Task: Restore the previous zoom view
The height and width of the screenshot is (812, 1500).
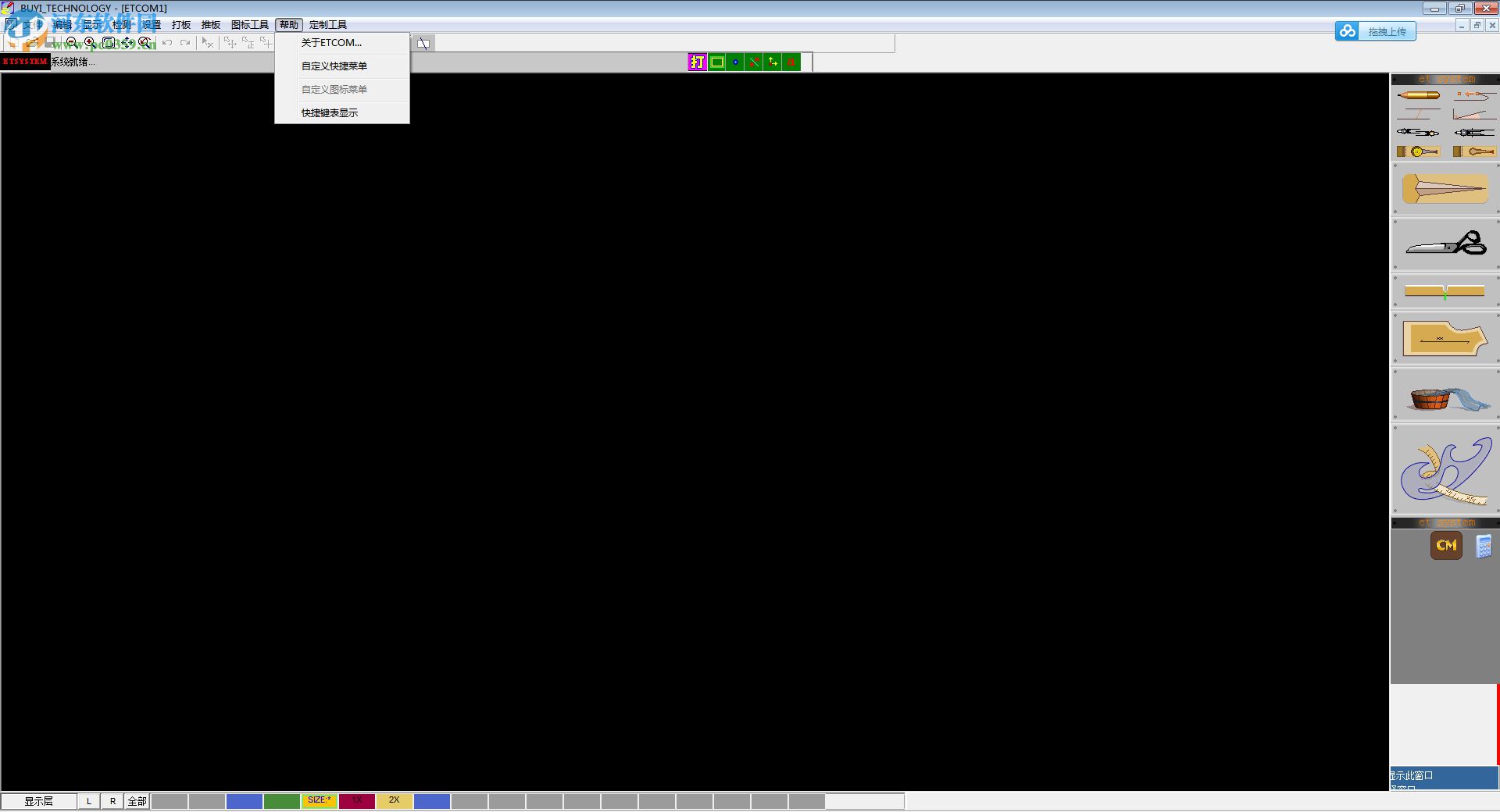Action: pos(145,43)
